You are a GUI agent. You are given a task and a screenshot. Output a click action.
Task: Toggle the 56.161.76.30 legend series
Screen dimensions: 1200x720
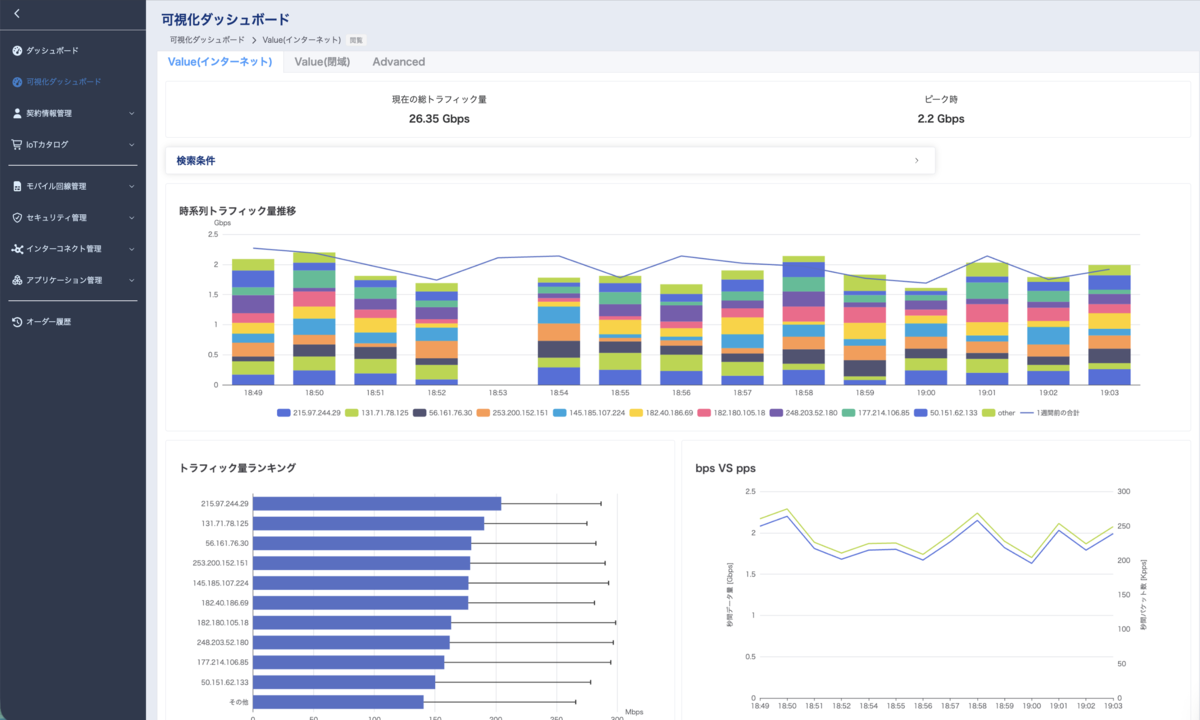[443, 412]
